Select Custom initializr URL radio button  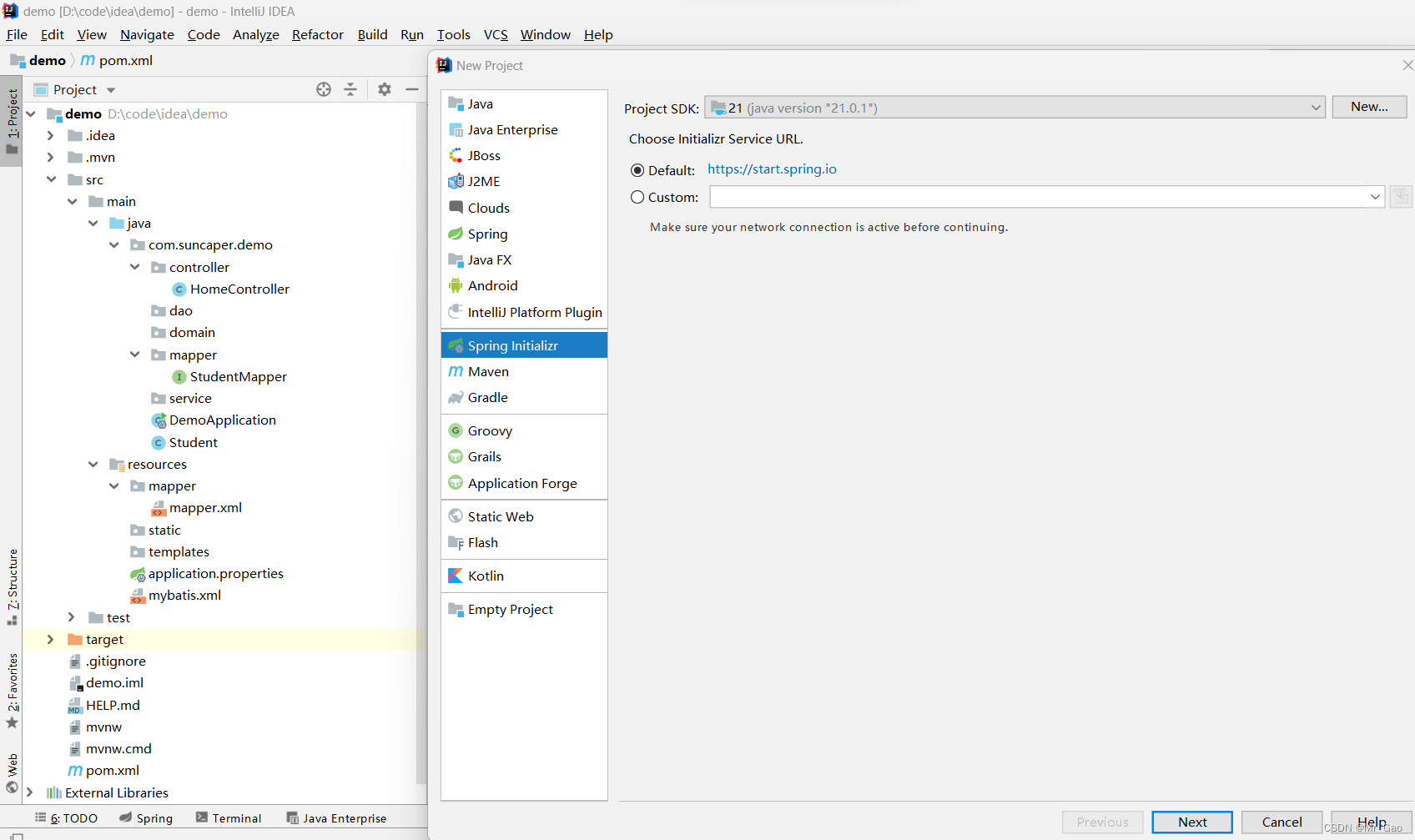(x=637, y=197)
